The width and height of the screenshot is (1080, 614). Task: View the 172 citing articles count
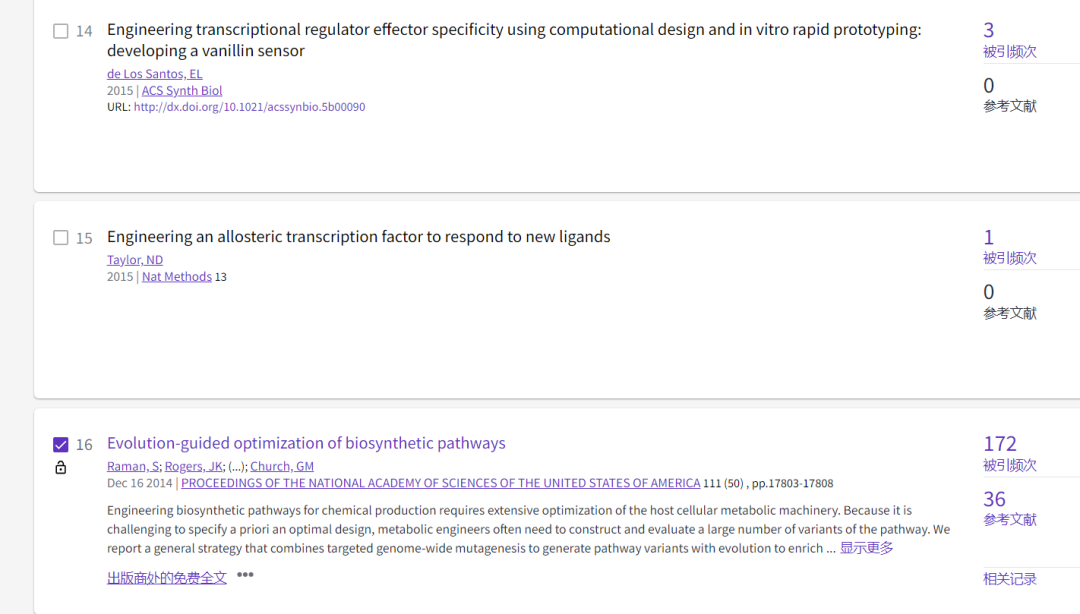[999, 444]
